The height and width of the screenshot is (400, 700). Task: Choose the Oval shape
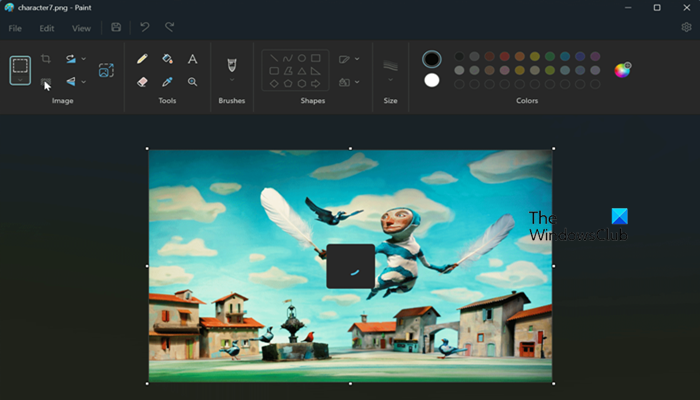coord(302,58)
